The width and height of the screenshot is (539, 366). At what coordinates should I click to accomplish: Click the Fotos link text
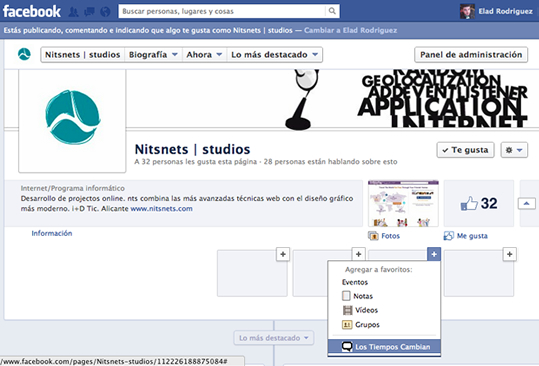tap(390, 236)
